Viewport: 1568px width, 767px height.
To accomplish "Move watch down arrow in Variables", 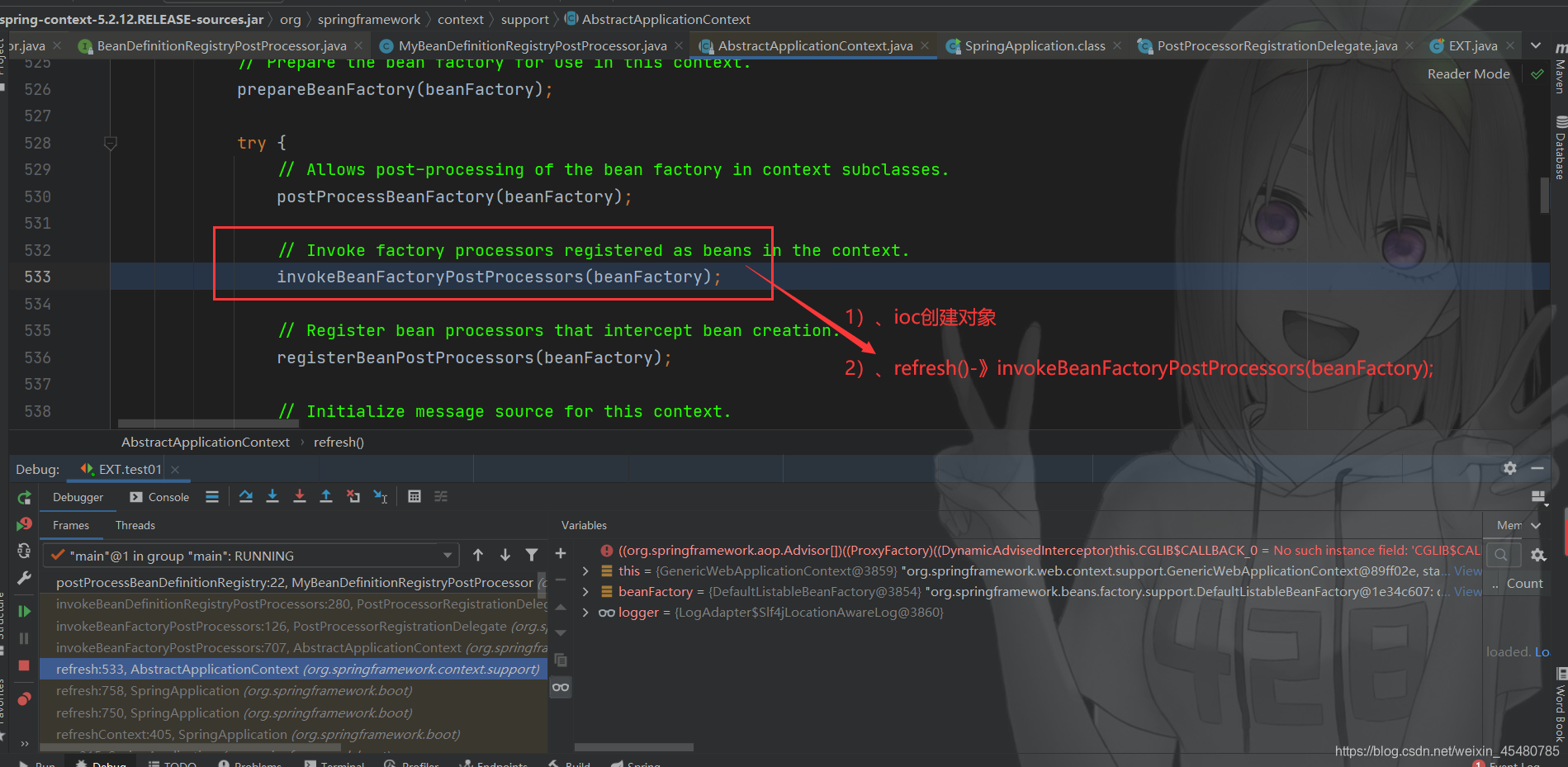I will pos(561,633).
